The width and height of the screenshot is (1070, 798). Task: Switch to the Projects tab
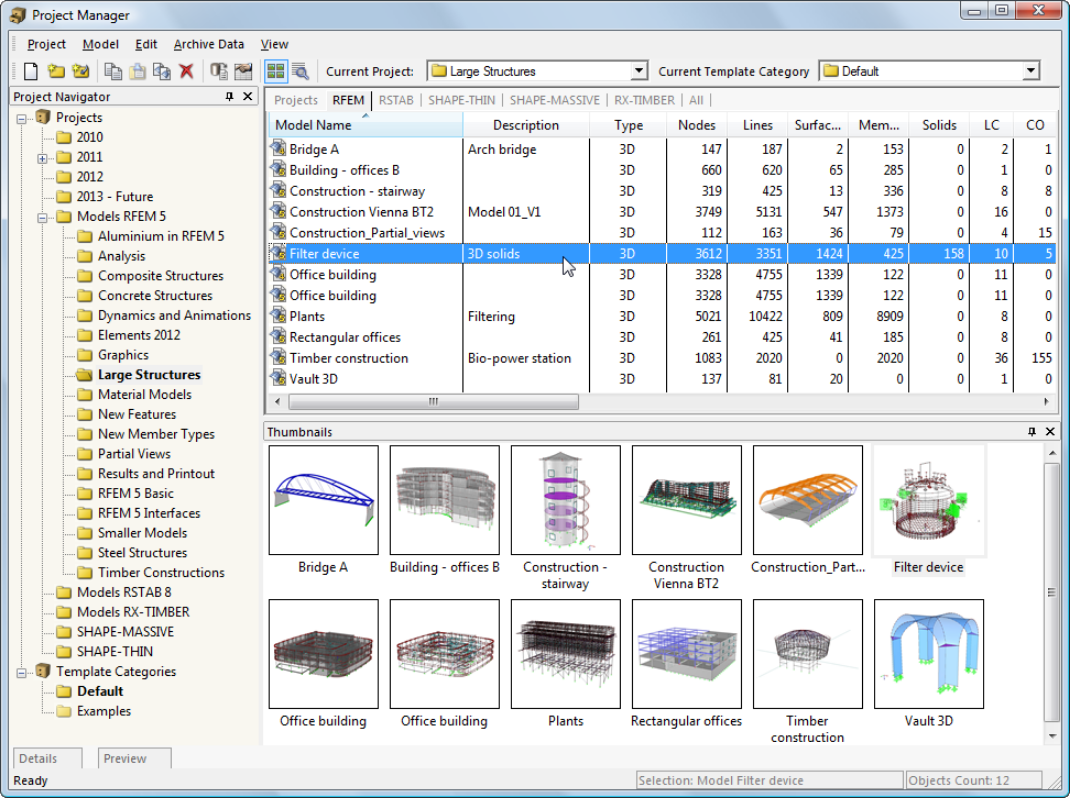(295, 100)
